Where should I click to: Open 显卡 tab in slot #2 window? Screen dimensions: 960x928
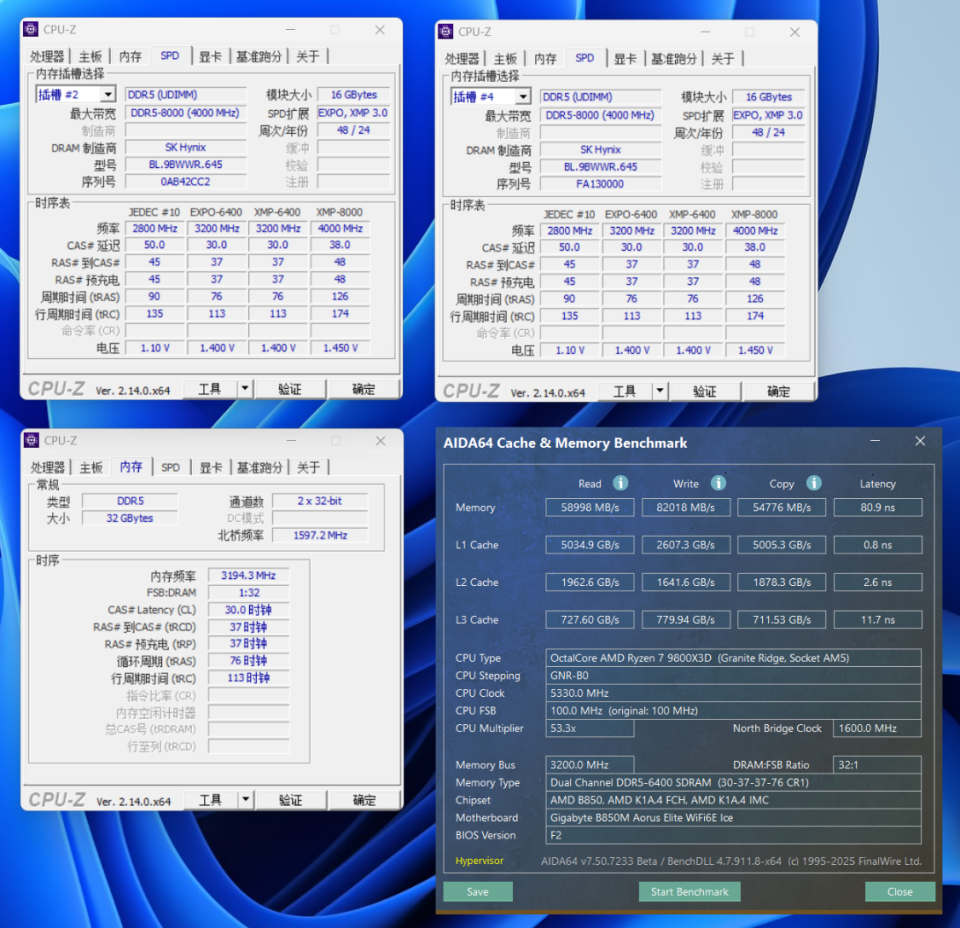[x=211, y=56]
